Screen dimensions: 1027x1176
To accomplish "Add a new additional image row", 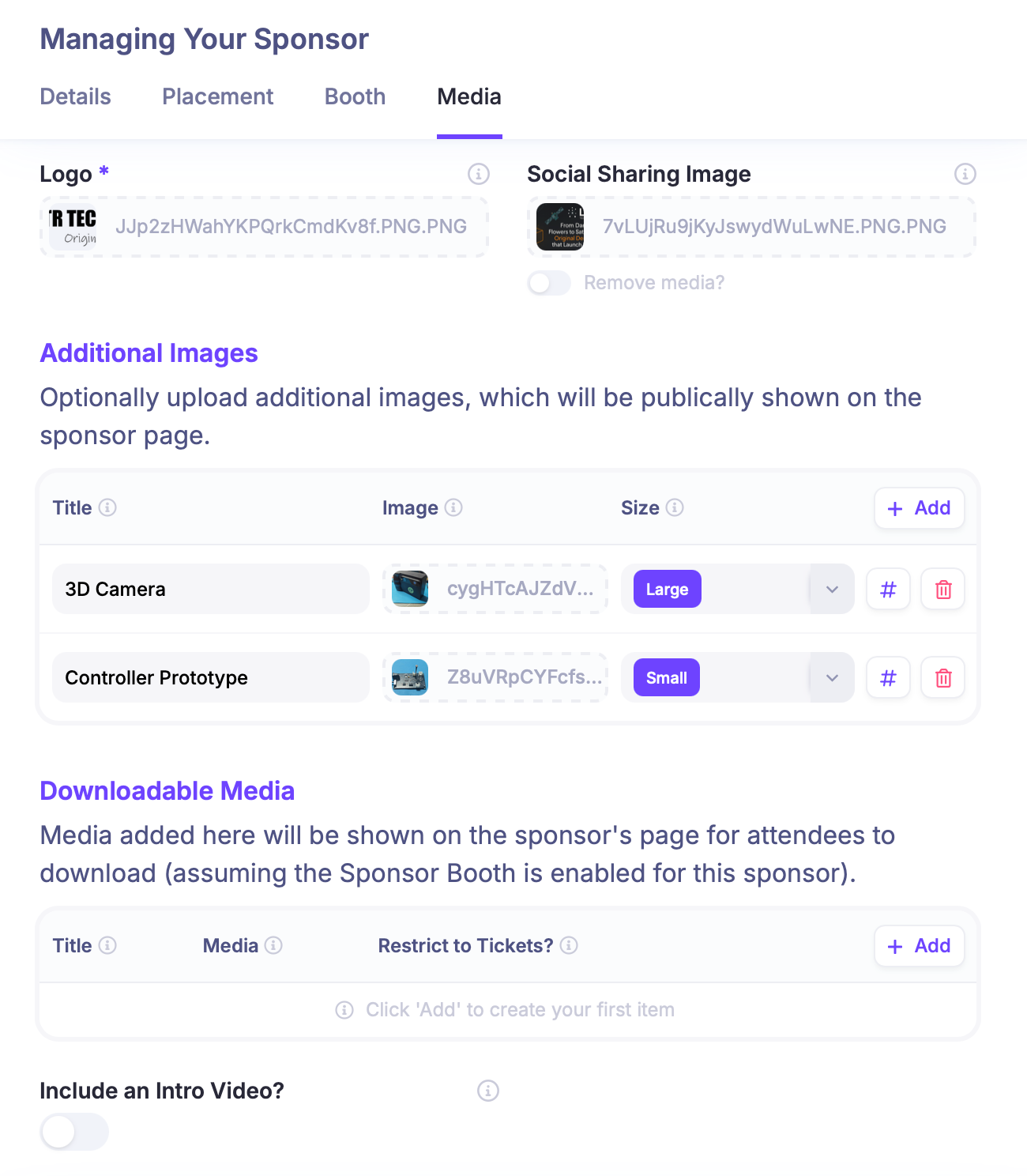I will (920, 508).
